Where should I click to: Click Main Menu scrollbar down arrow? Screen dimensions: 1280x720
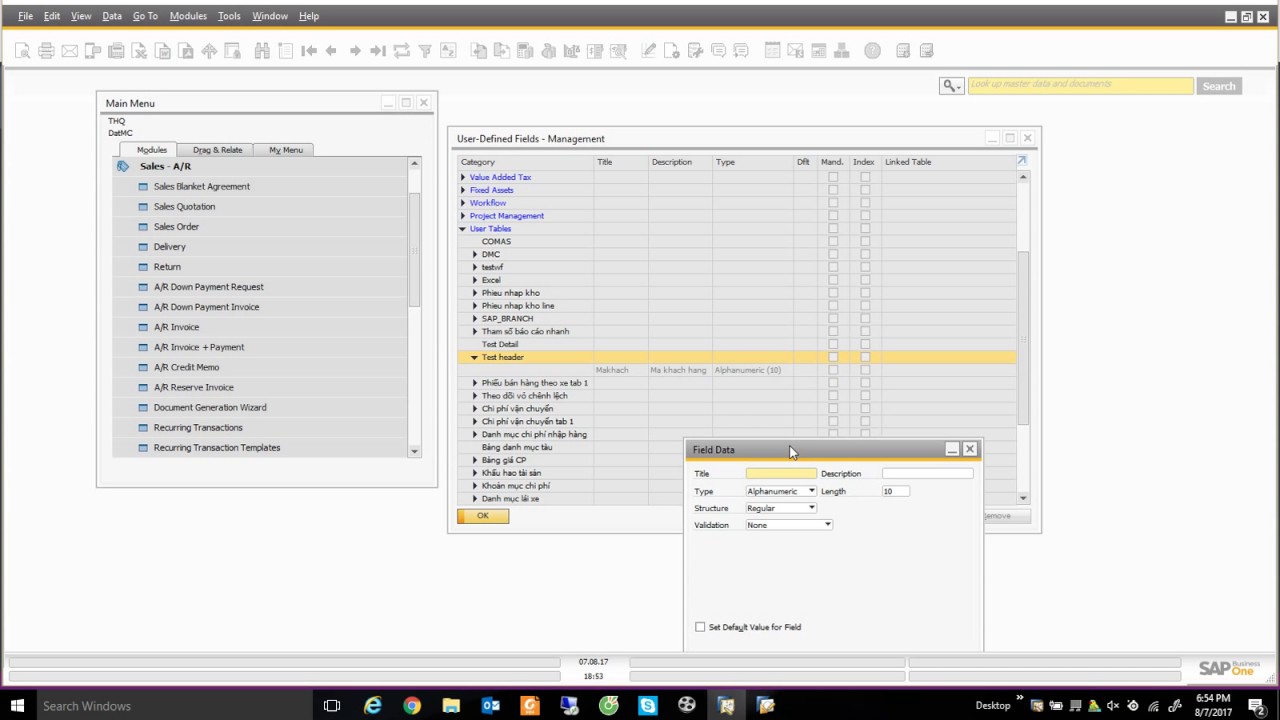click(x=415, y=452)
